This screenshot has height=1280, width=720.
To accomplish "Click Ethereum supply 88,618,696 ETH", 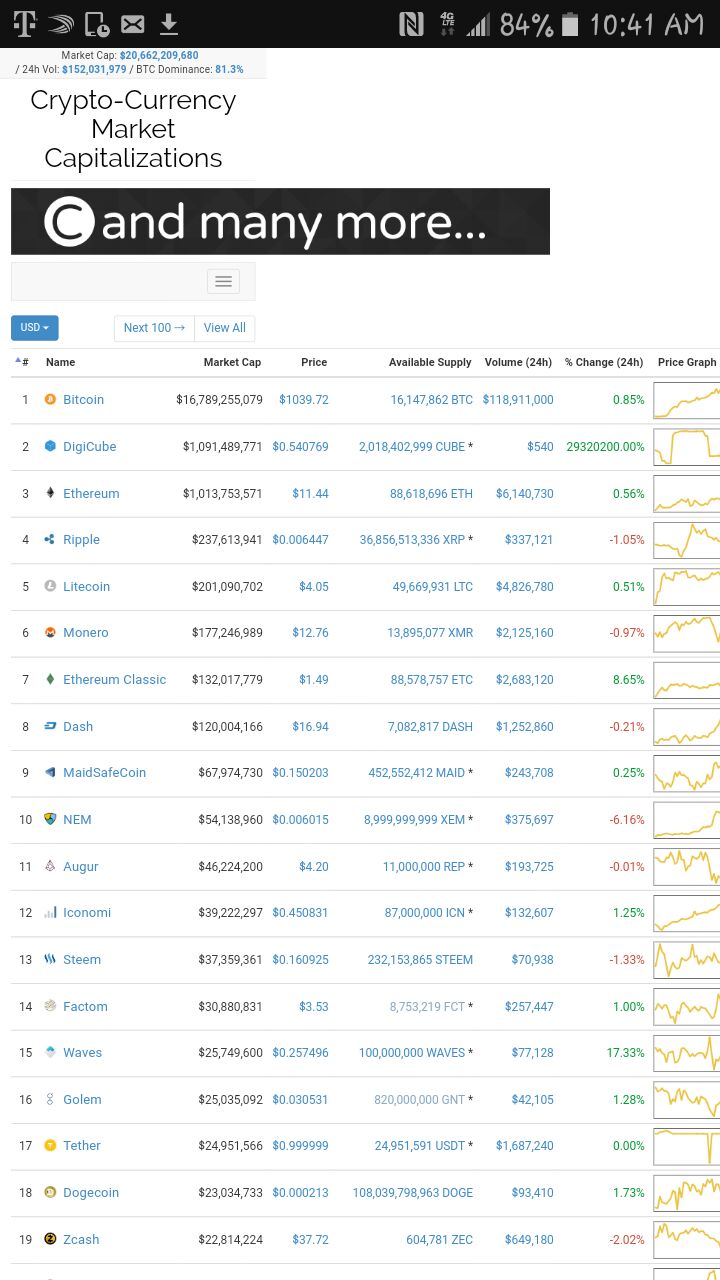I will pyautogui.click(x=432, y=493).
